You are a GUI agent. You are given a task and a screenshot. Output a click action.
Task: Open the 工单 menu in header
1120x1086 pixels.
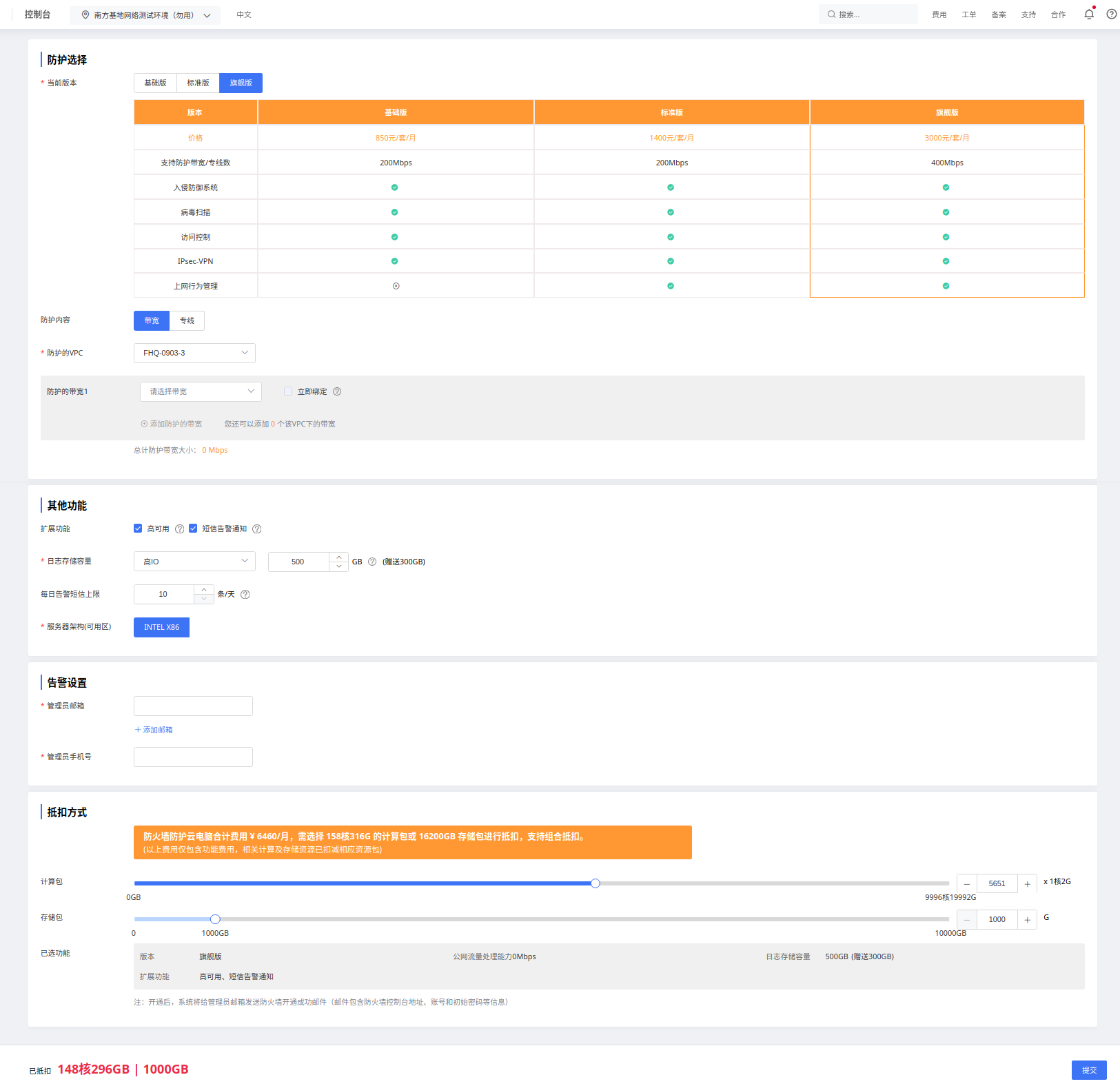click(969, 14)
